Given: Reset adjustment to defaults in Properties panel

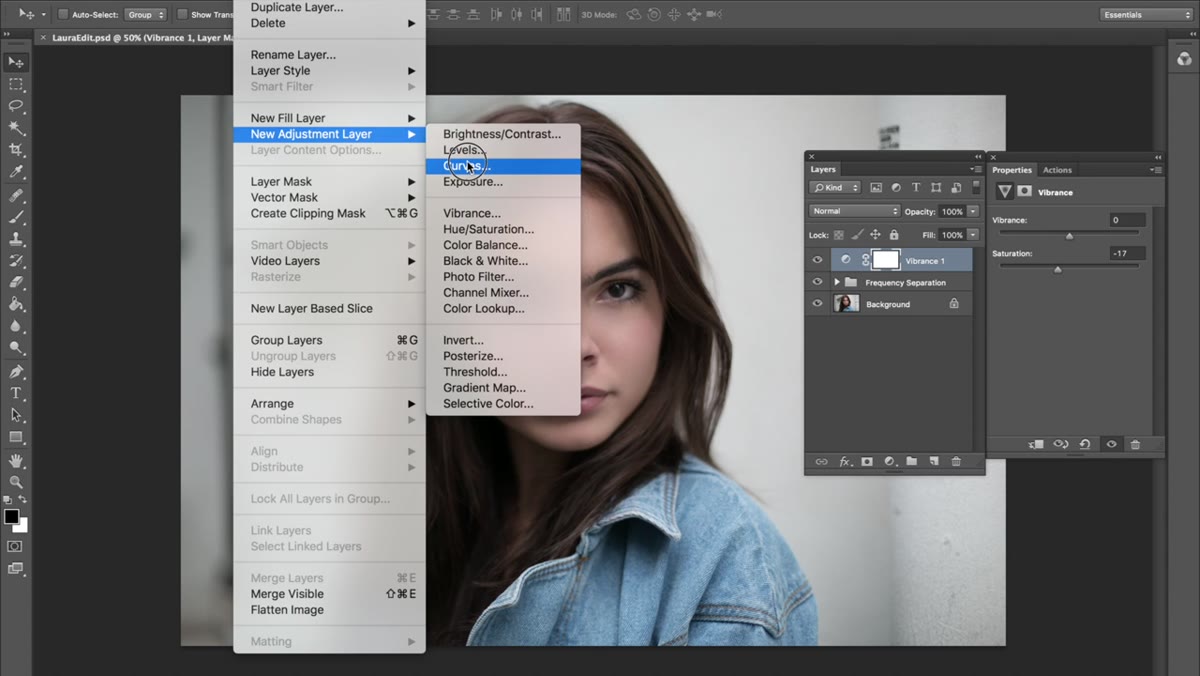Looking at the screenshot, I should (1085, 444).
